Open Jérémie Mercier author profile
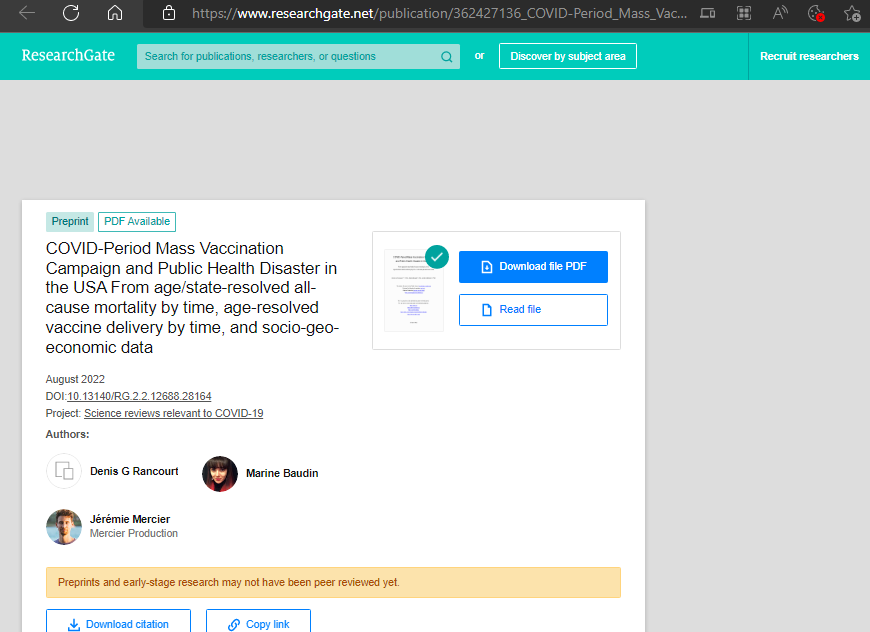Viewport: 870px width, 632px height. (x=130, y=519)
